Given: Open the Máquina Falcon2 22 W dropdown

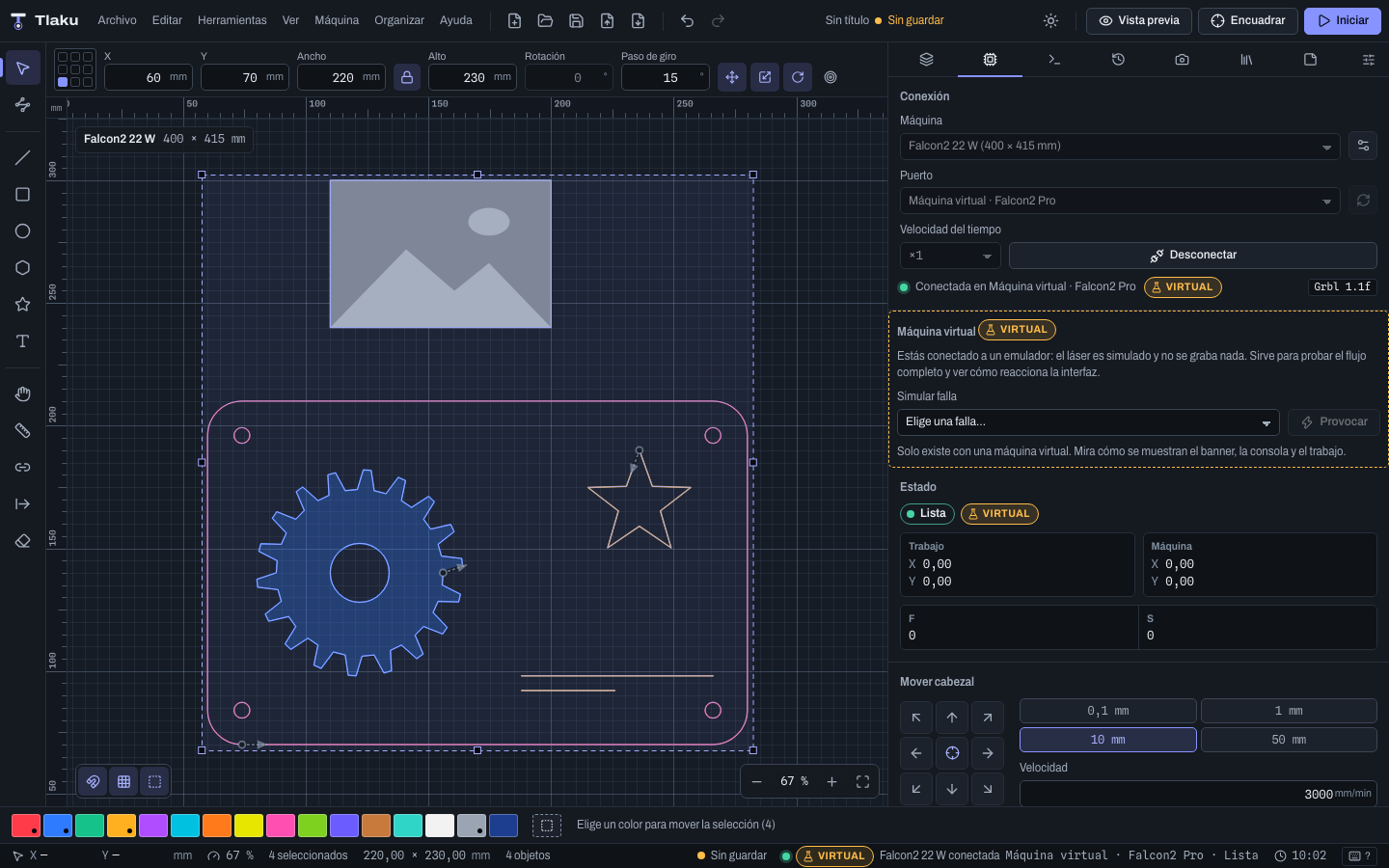Looking at the screenshot, I should click(1120, 147).
